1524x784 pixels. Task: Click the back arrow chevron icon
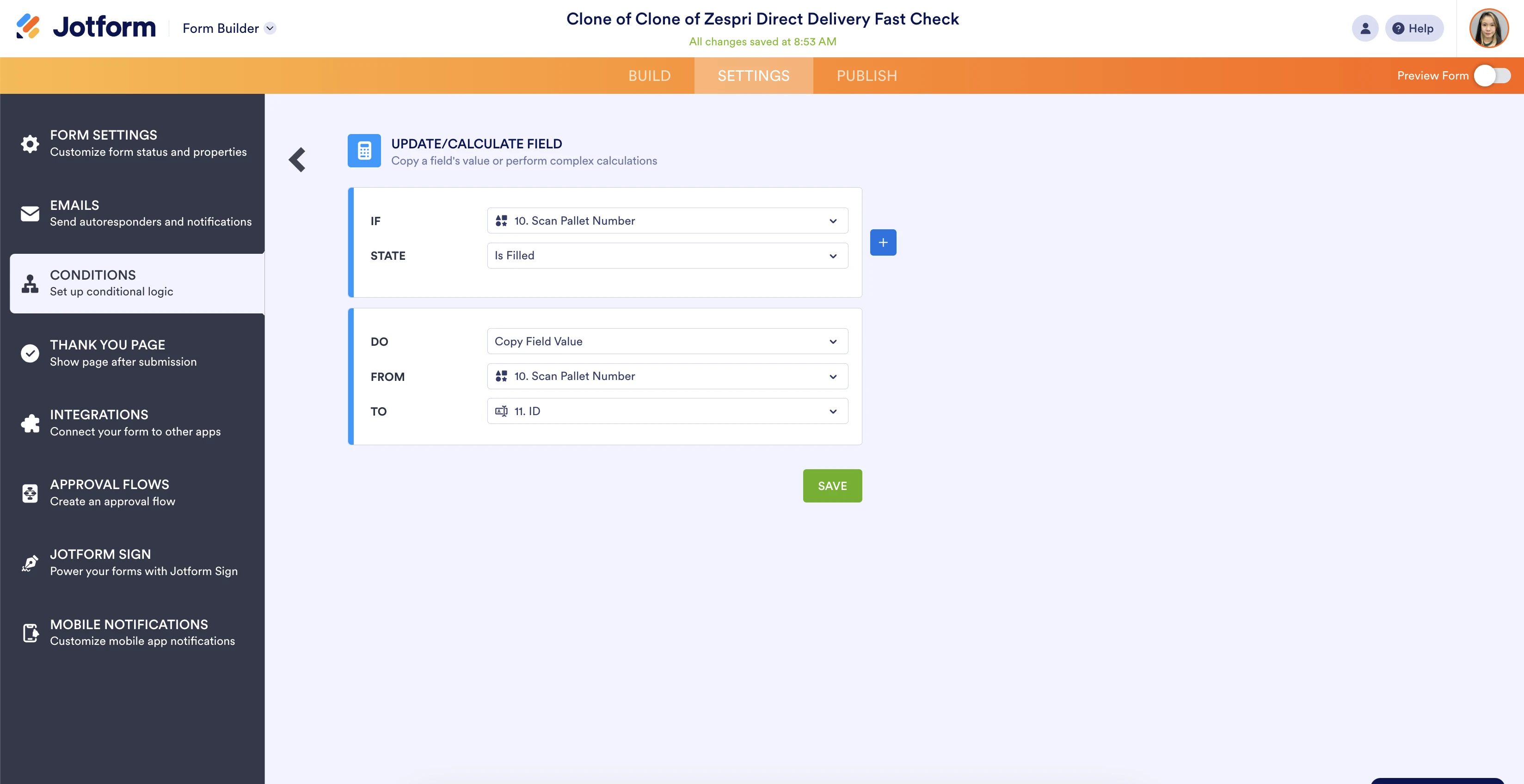pyautogui.click(x=298, y=159)
